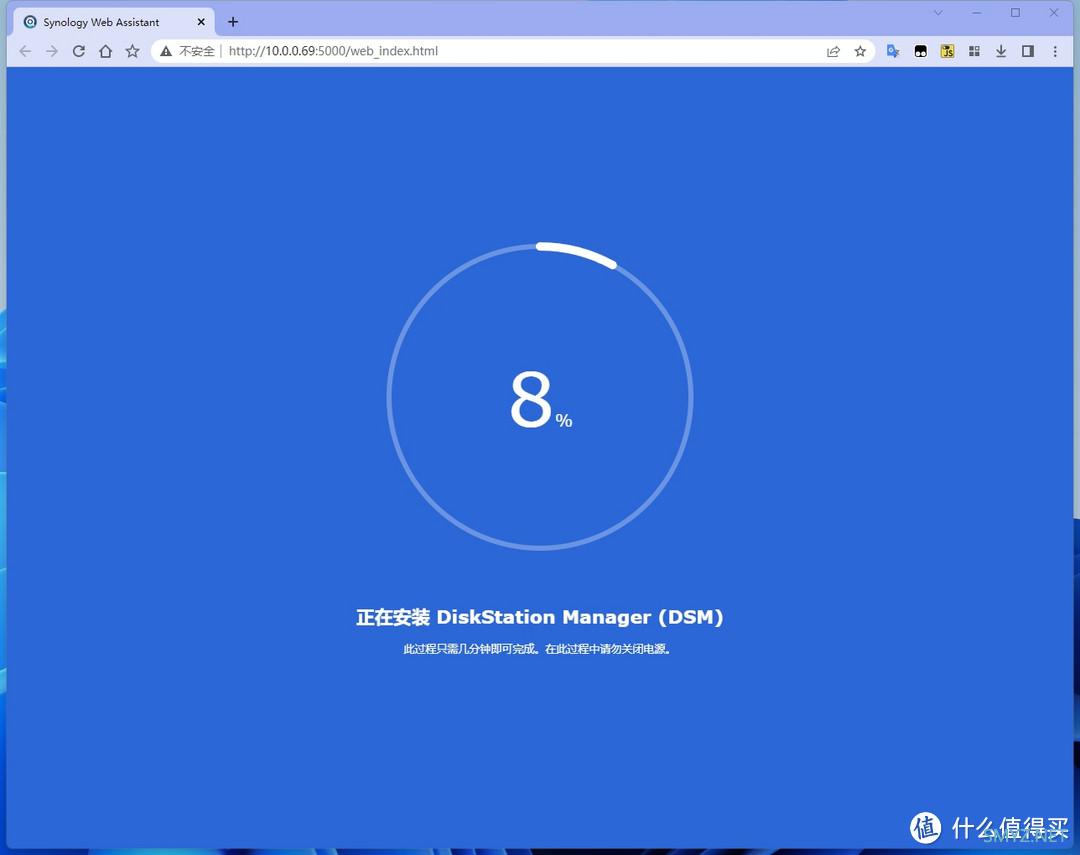Image resolution: width=1080 pixels, height=855 pixels.
Task: Click the Synology favicon on the tab
Action: (30, 22)
